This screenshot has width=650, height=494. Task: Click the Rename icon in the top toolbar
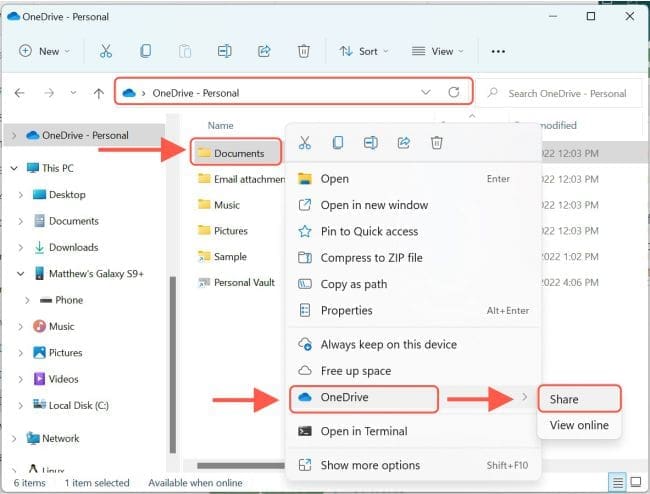click(225, 51)
